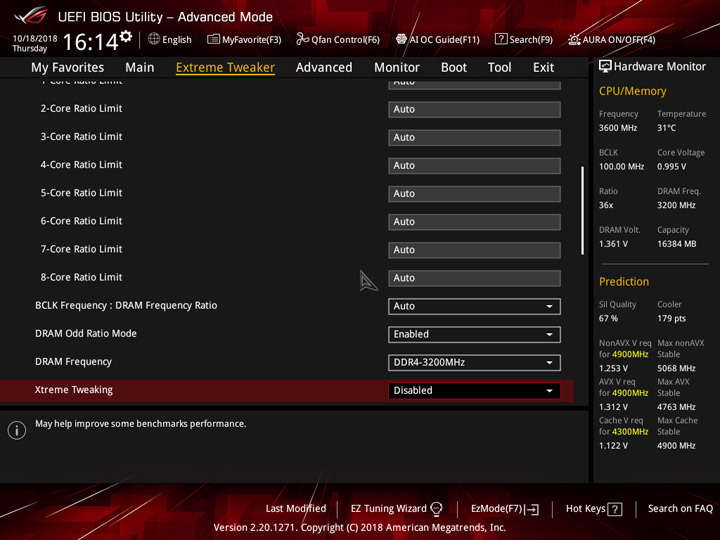
Task: Click the 3600 MHz frequency value
Action: (618, 128)
